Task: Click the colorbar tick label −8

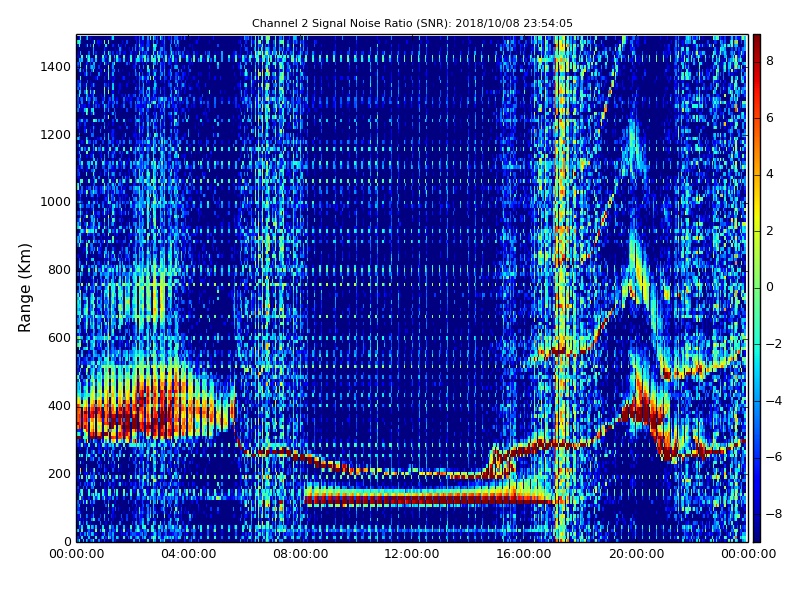Action: [774, 514]
